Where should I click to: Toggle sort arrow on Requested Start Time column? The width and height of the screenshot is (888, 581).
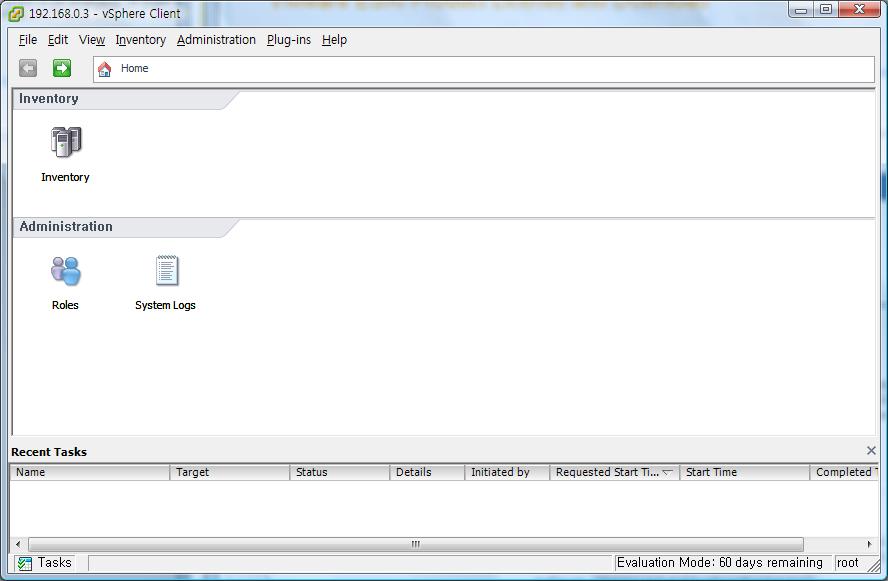[x=667, y=472]
